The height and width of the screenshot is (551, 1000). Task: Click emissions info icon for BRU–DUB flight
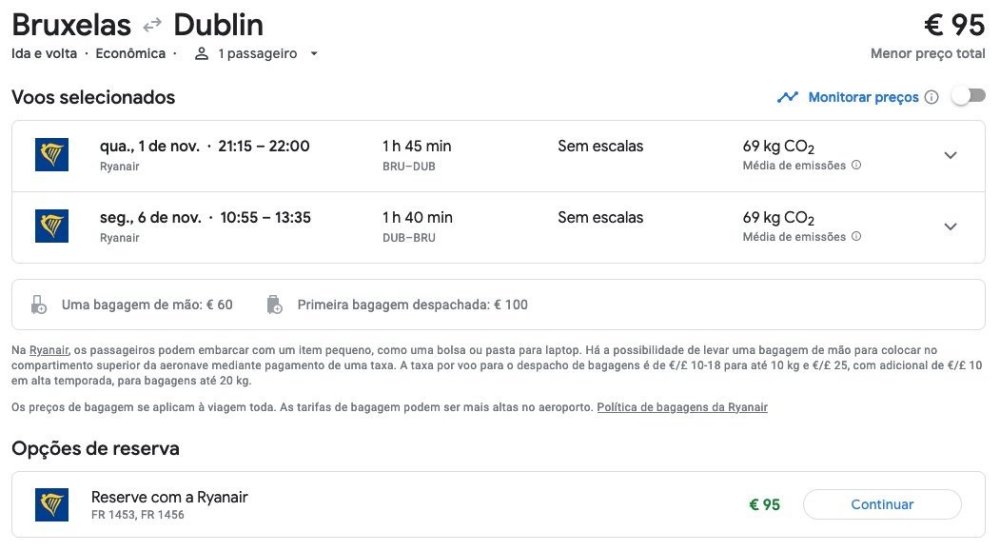point(856,166)
